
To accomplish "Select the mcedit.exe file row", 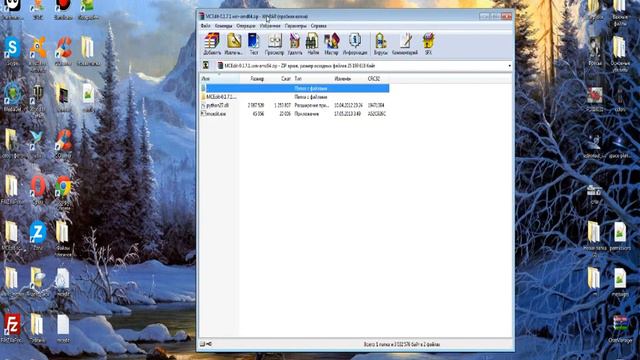I will coord(294,114).
